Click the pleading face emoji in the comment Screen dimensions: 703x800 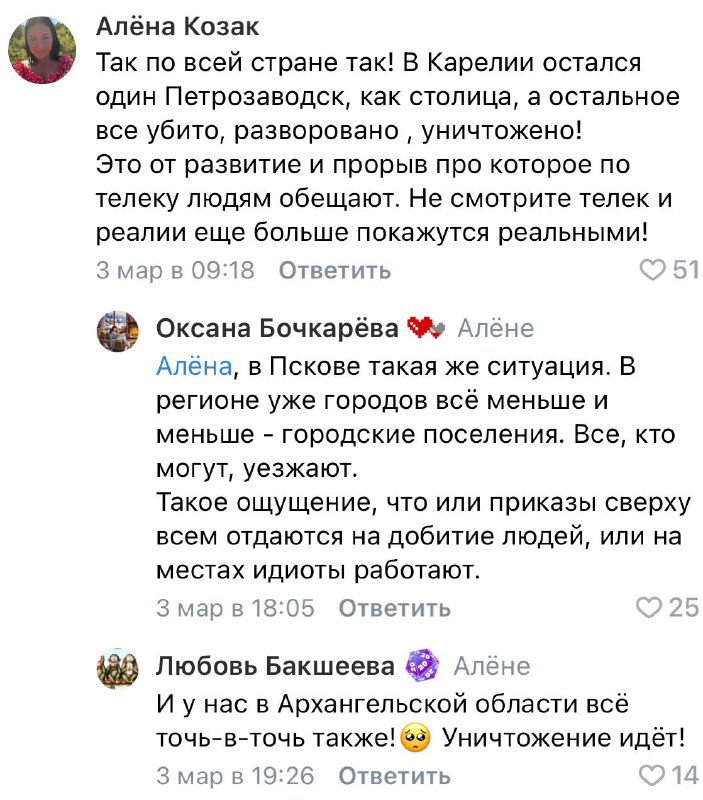[x=412, y=739]
